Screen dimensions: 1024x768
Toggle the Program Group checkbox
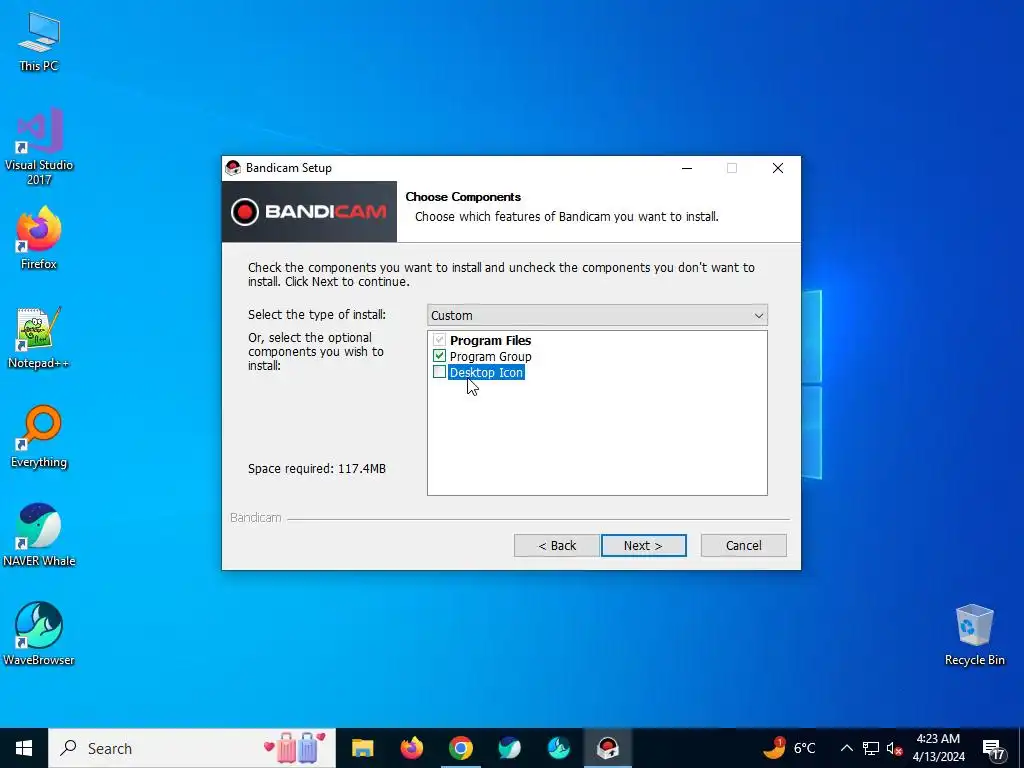(440, 356)
